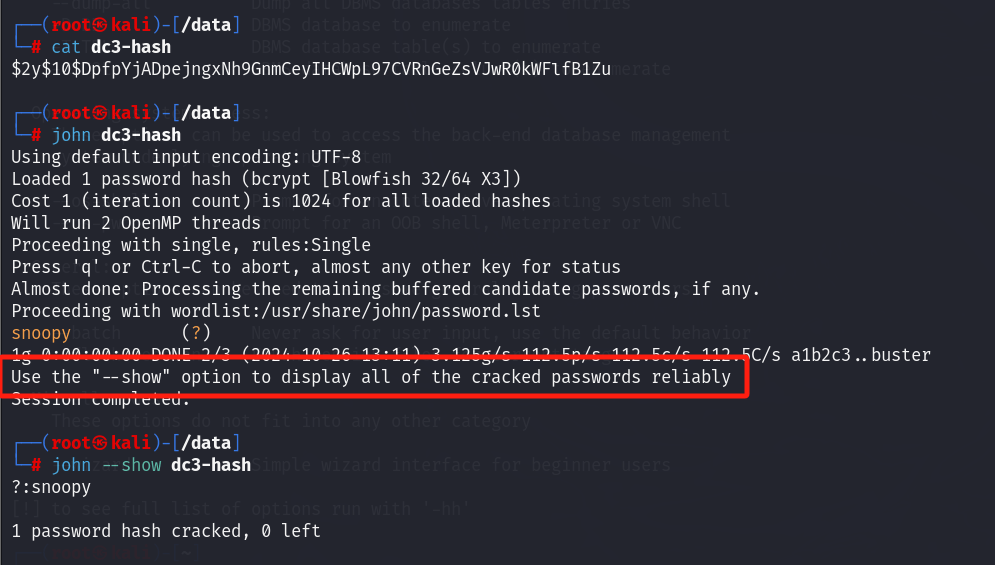Click the 'Almost done: Processing' status line
This screenshot has height=565, width=995.
click(x=385, y=289)
